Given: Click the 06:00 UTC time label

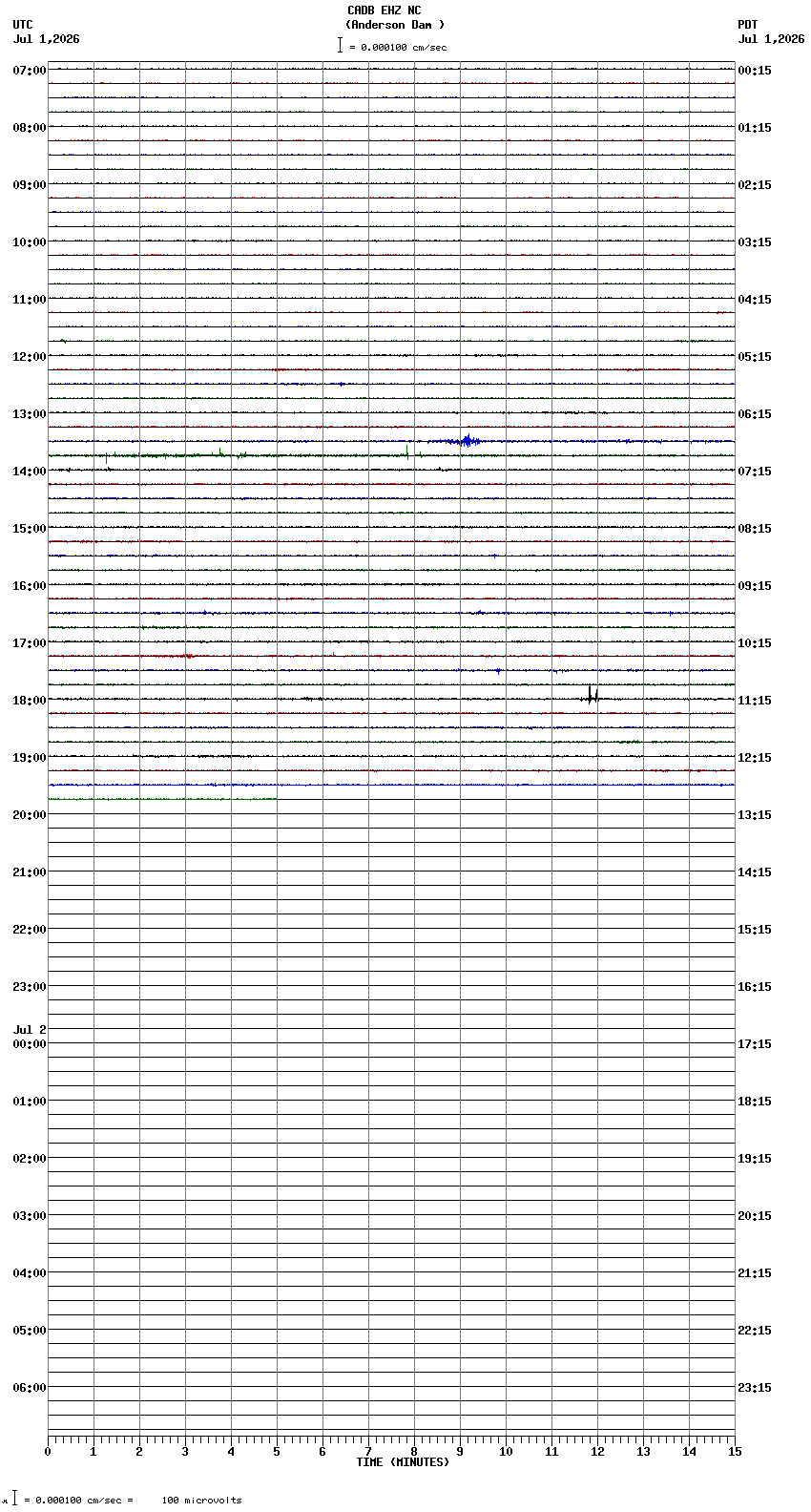Looking at the screenshot, I should pyautogui.click(x=30, y=1388).
